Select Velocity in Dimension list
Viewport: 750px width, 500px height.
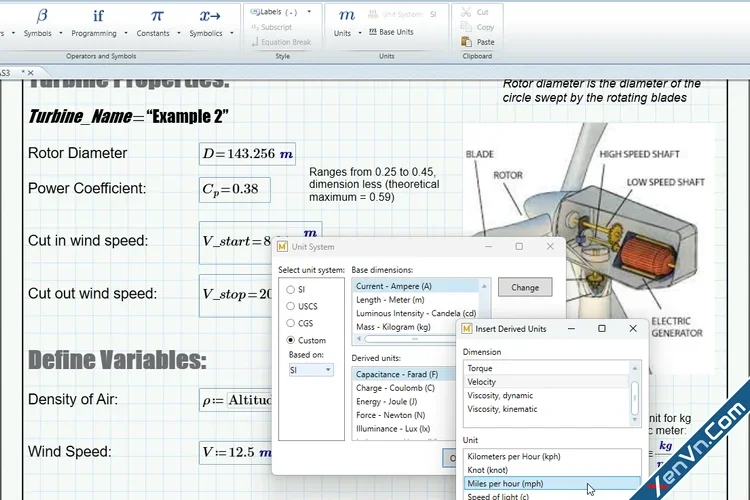(547, 382)
